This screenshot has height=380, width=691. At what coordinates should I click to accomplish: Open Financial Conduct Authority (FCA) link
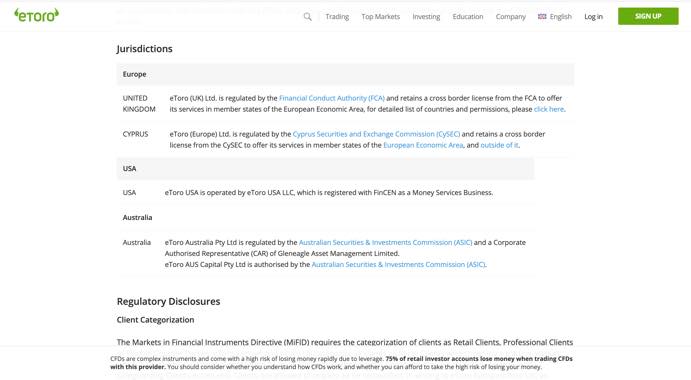[332, 98]
